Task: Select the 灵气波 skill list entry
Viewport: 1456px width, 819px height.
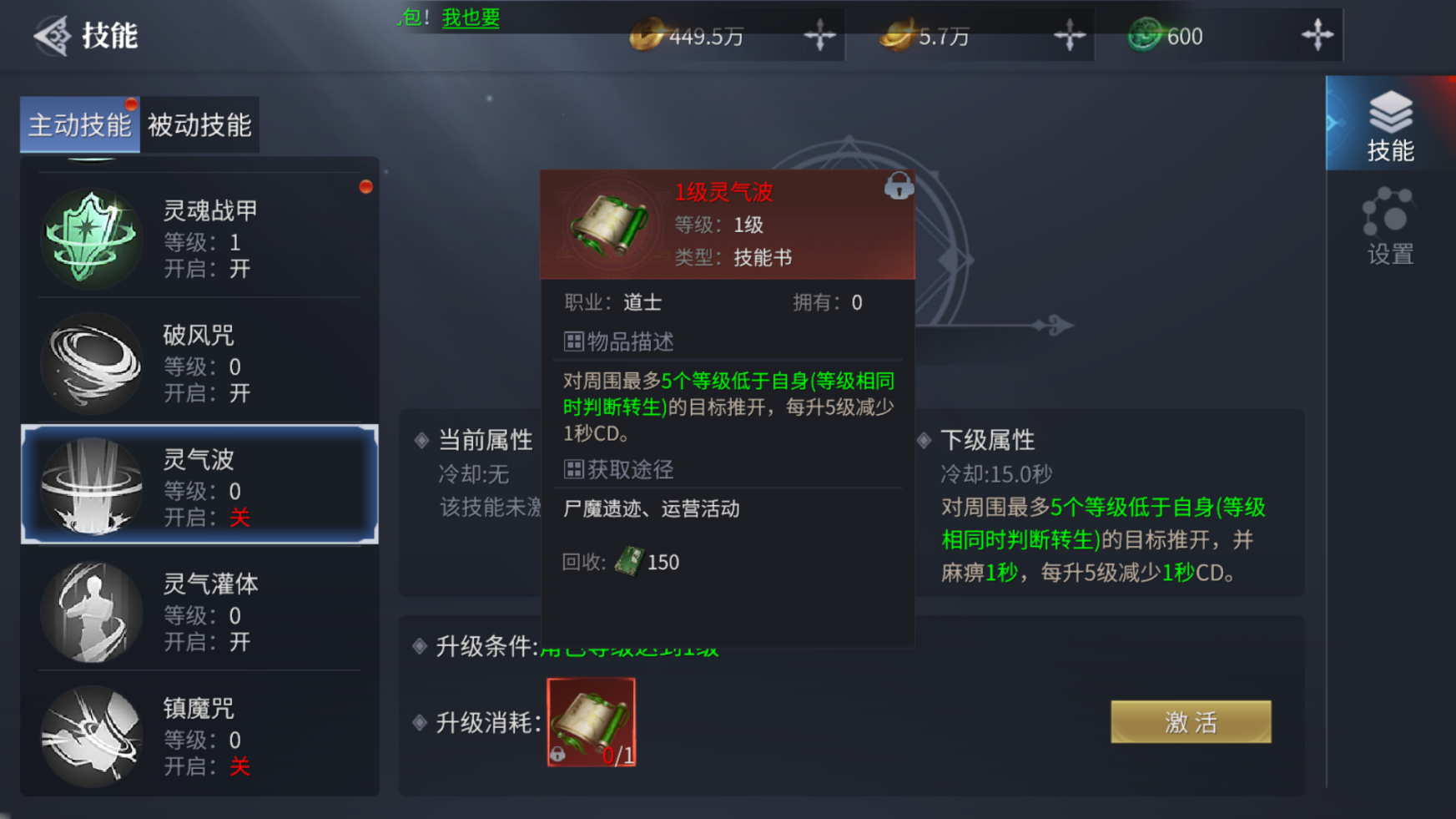Action: [199, 484]
